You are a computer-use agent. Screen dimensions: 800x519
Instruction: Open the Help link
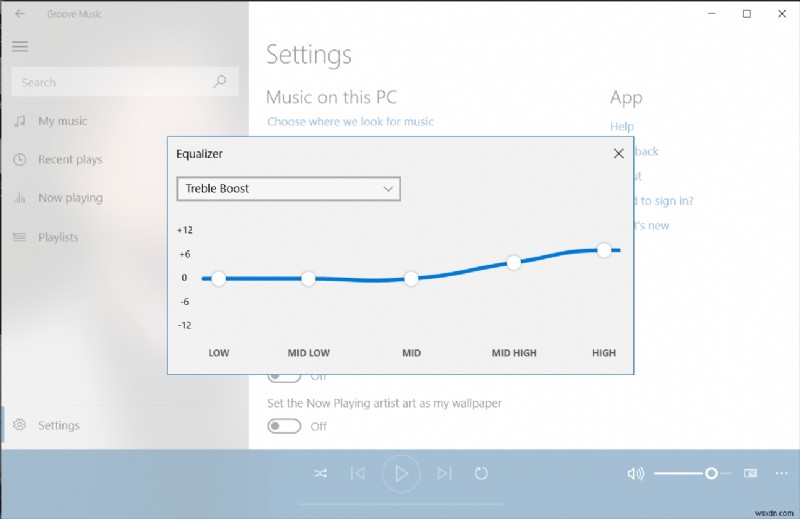(x=622, y=127)
